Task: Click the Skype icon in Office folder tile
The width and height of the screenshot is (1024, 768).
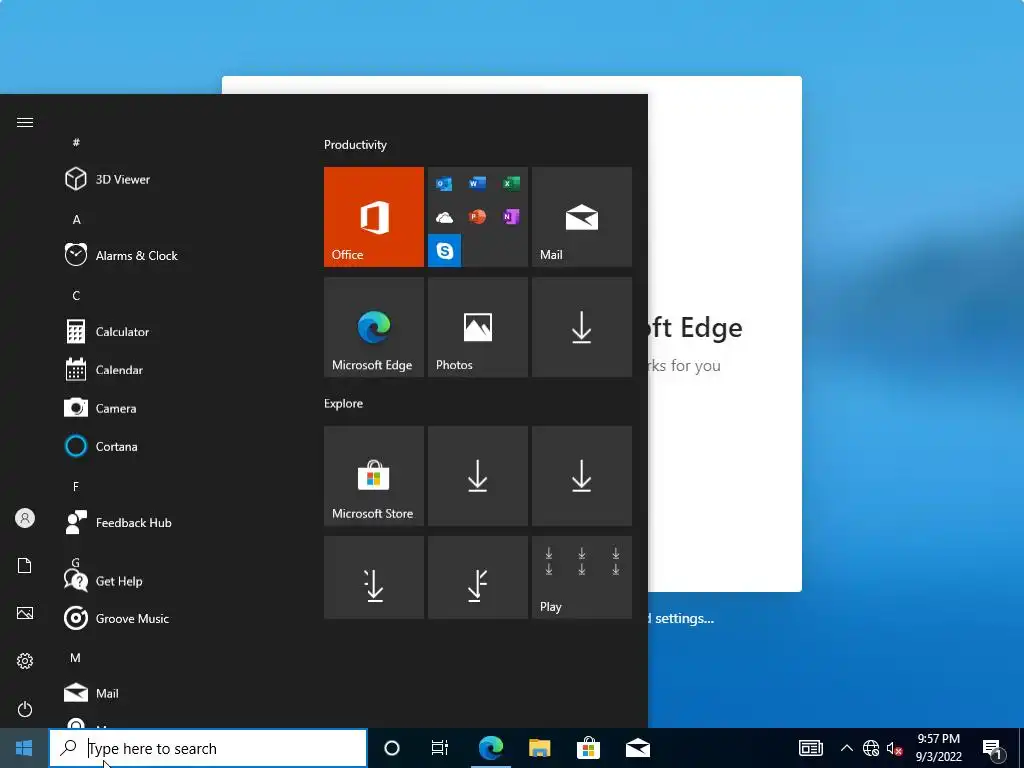Action: 445,251
